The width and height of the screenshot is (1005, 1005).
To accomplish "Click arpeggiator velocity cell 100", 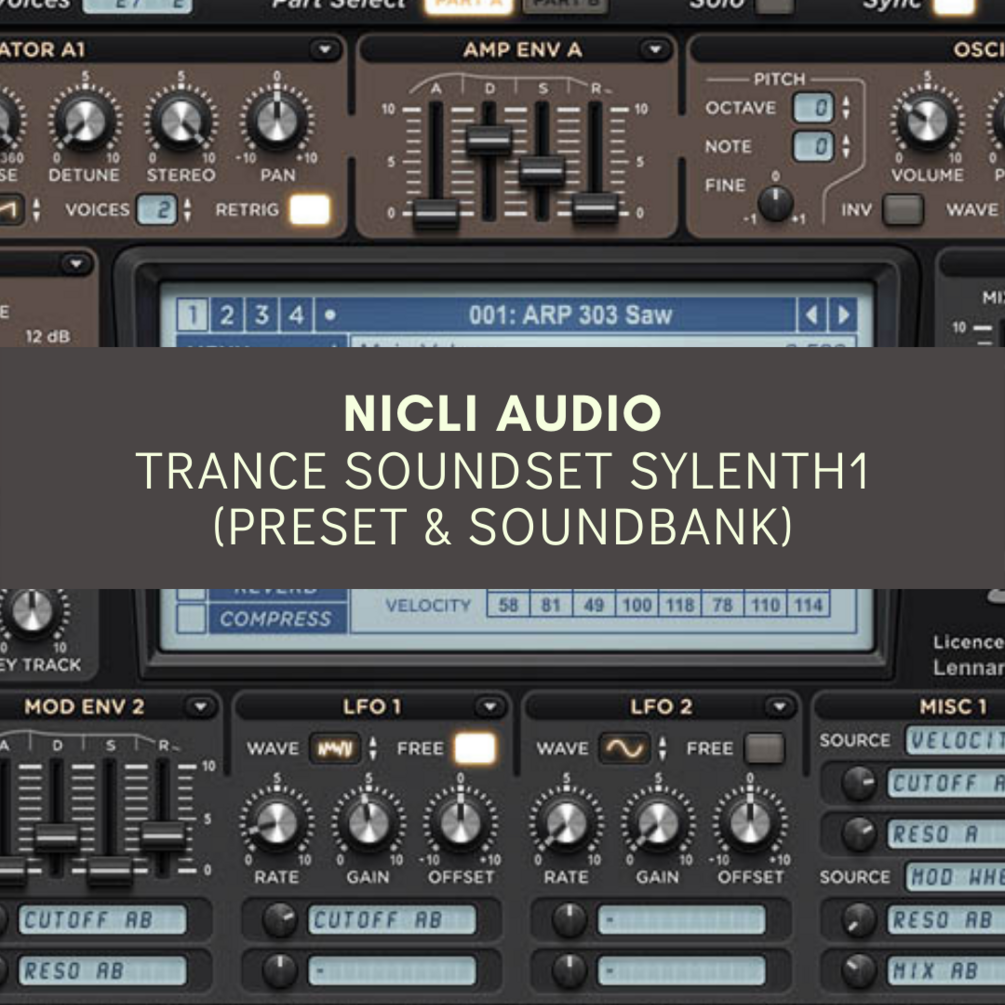I will pos(637,604).
